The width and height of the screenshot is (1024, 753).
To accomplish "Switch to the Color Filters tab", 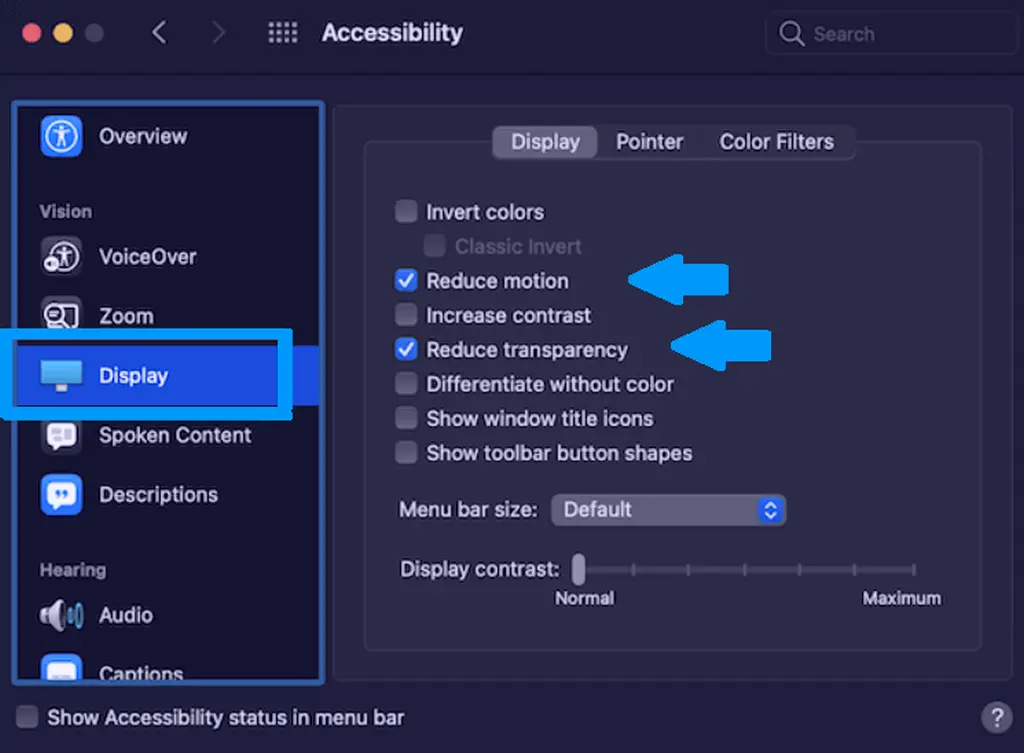I will coord(776,142).
